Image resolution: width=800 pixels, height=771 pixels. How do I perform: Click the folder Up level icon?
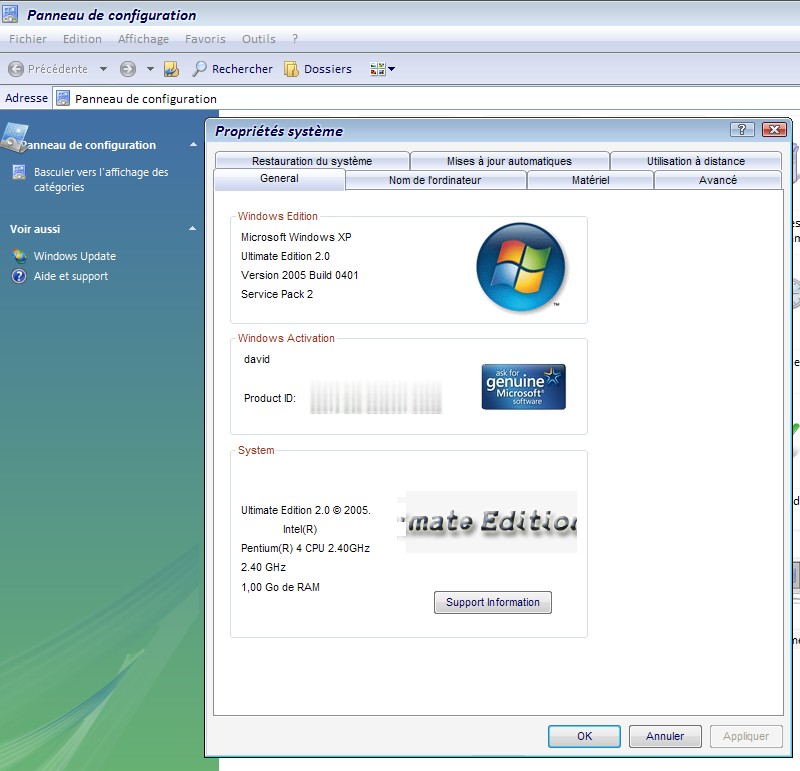[x=171, y=69]
